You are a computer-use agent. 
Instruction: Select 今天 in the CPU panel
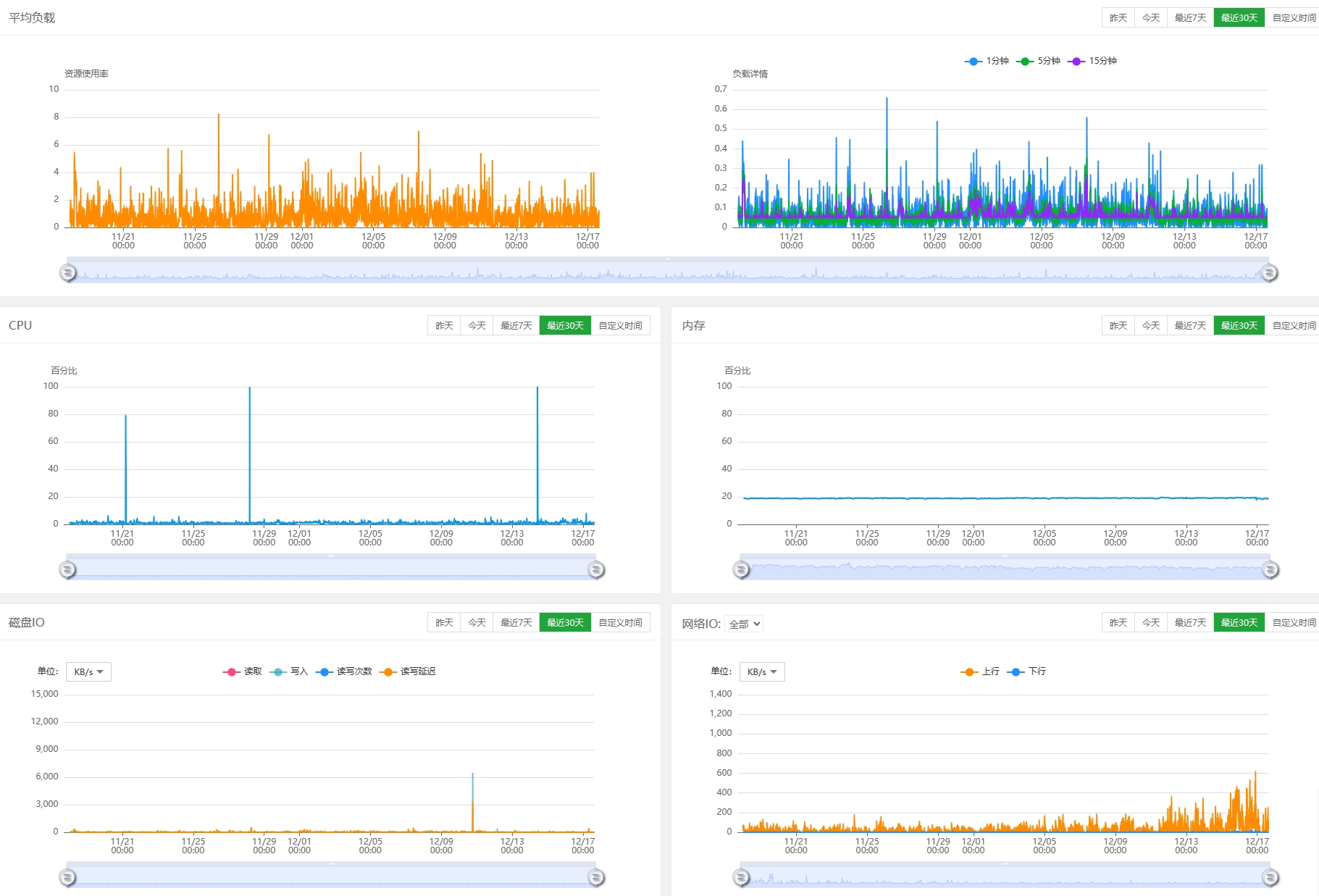tap(477, 325)
